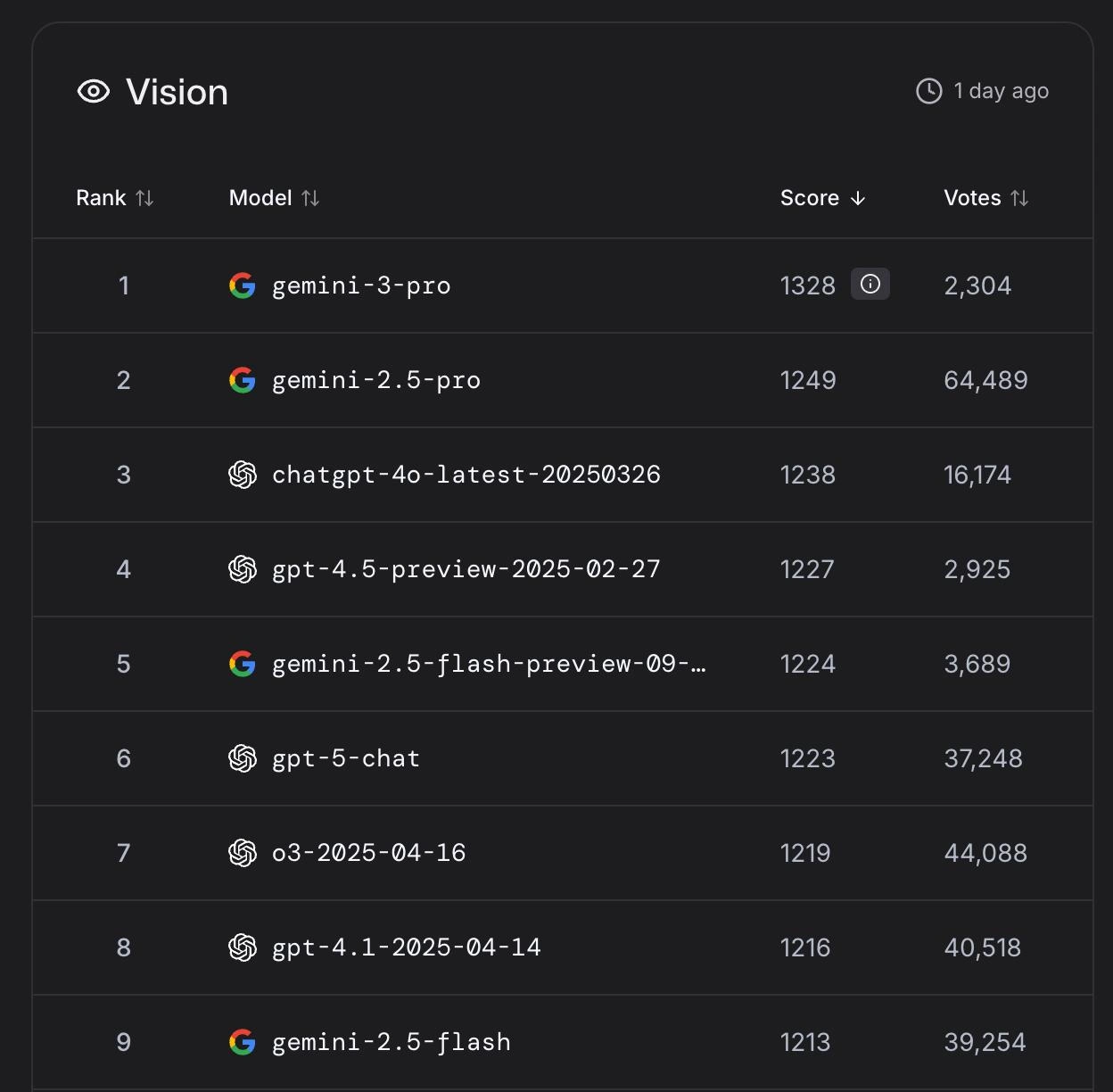Select the votes value 2,925

click(x=977, y=569)
